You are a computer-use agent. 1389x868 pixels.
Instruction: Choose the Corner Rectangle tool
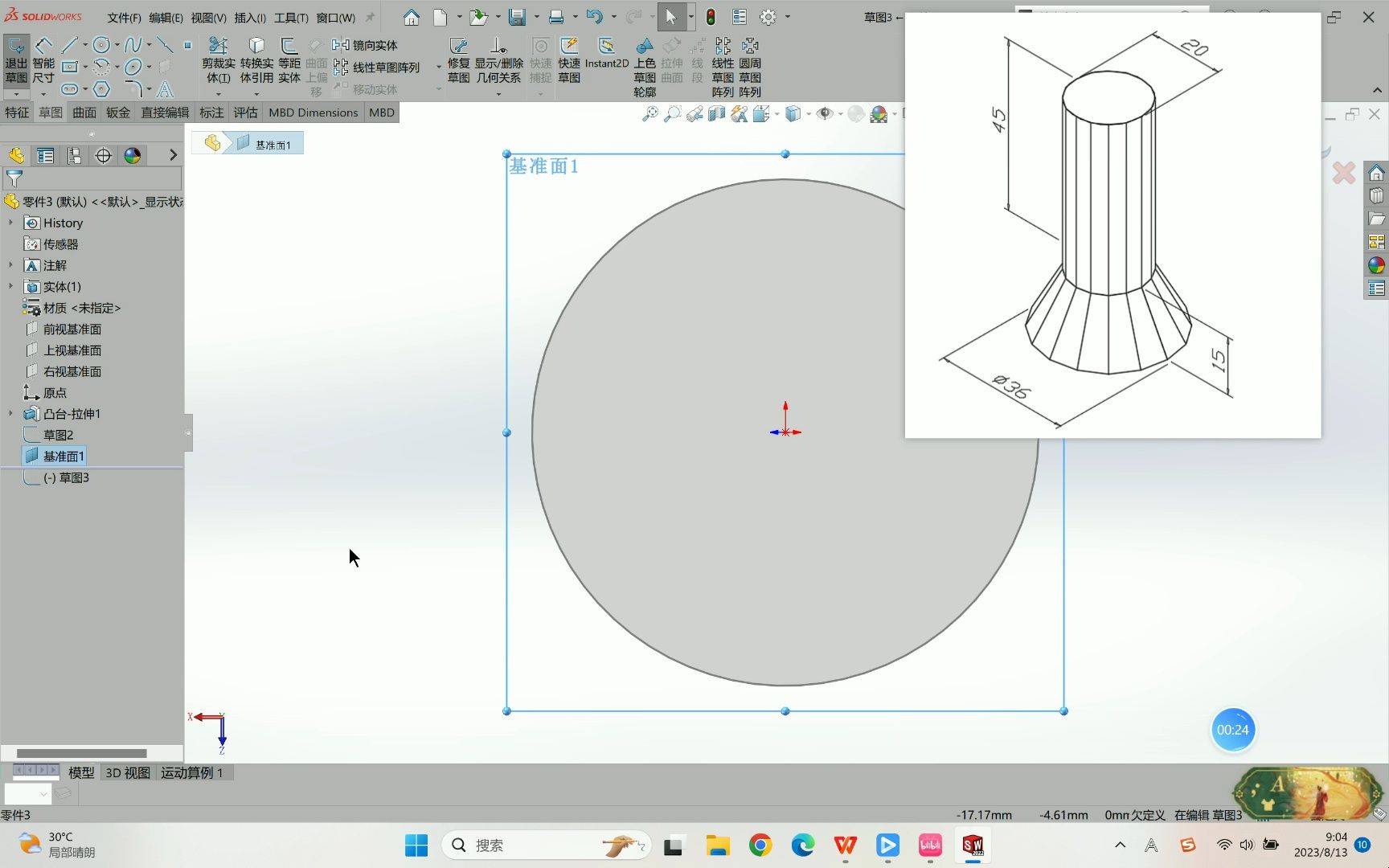[x=69, y=66]
